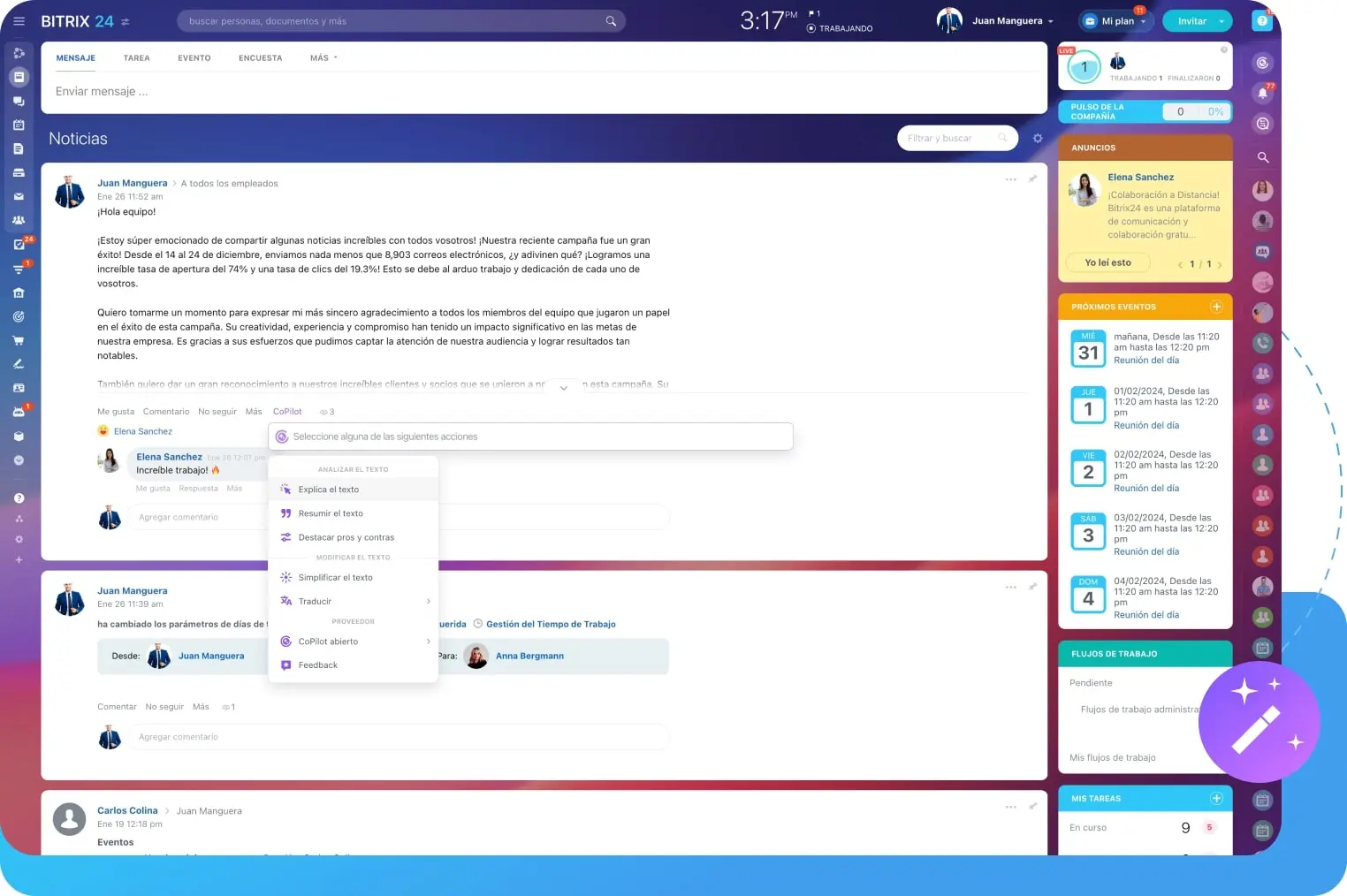
Task: Open the Juan Manguera profile dropdown
Action: tap(1012, 21)
